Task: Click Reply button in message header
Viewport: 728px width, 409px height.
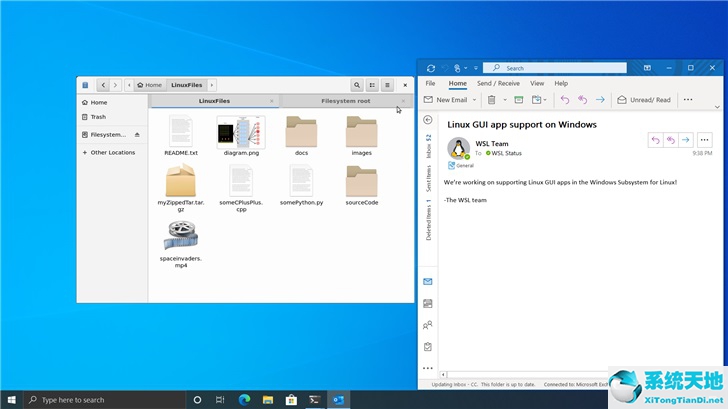Action: click(655, 140)
